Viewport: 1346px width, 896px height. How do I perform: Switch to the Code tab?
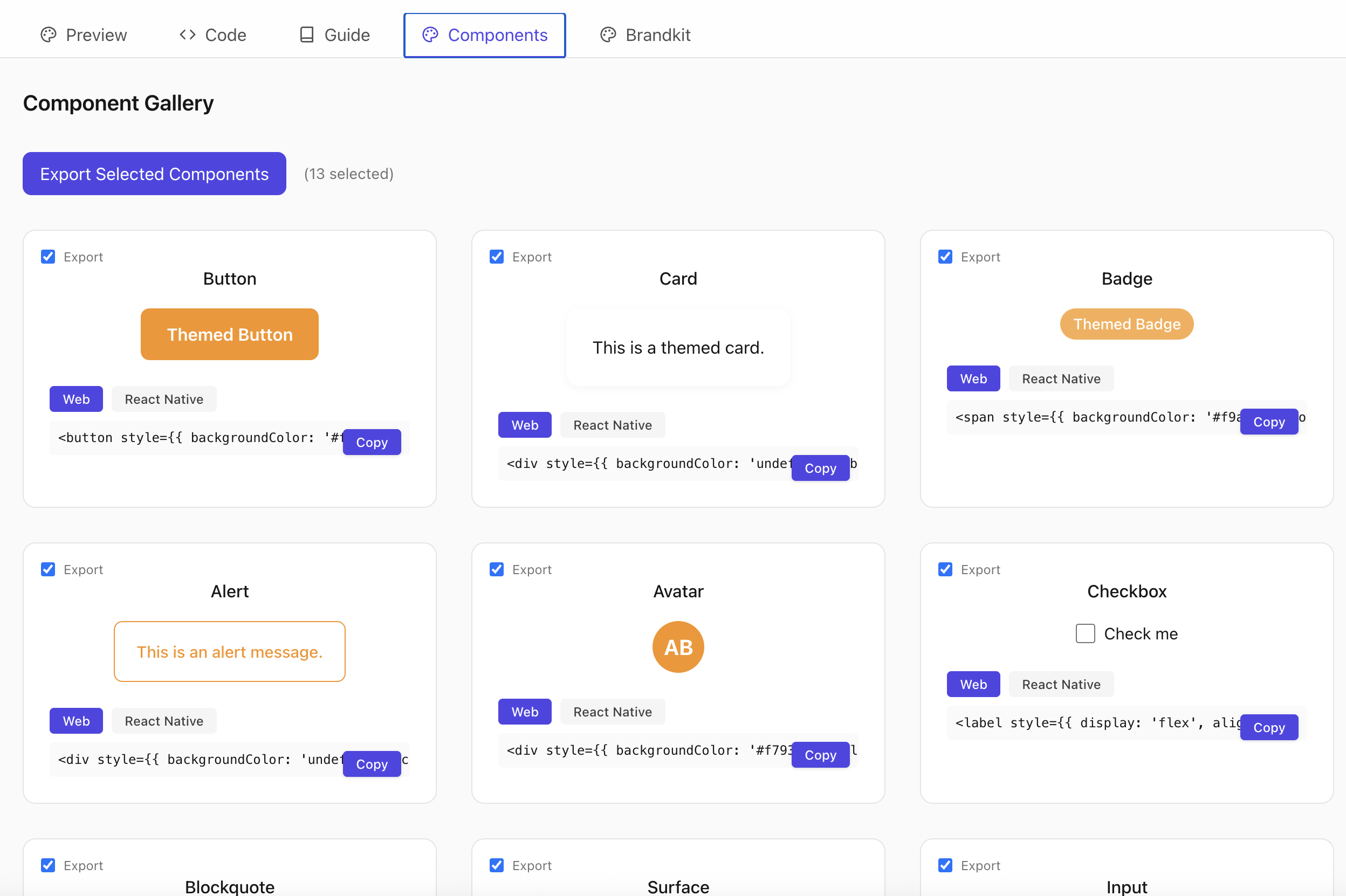[212, 35]
